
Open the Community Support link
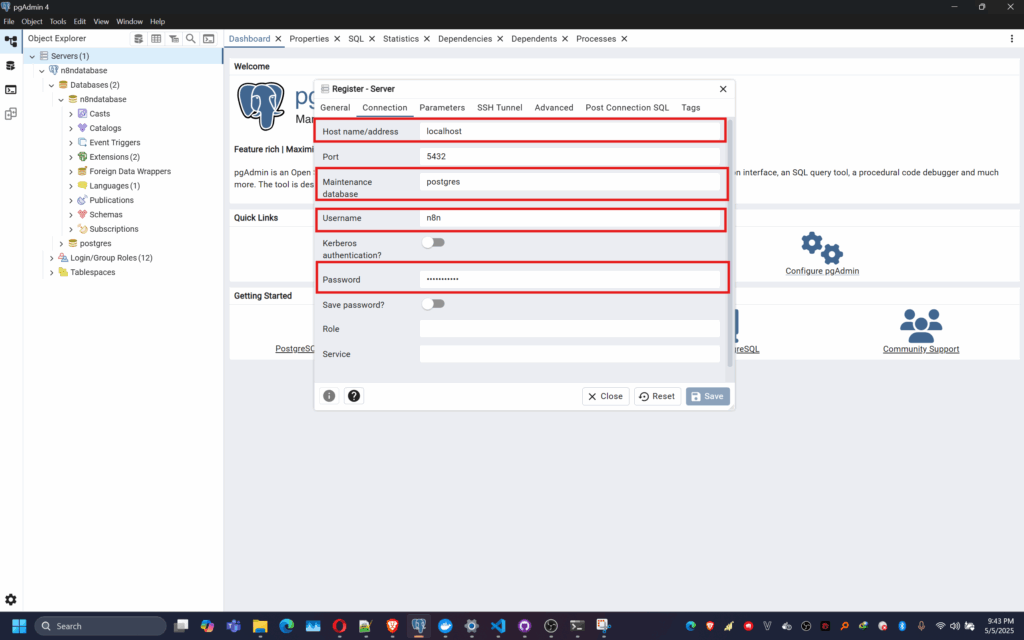click(921, 349)
